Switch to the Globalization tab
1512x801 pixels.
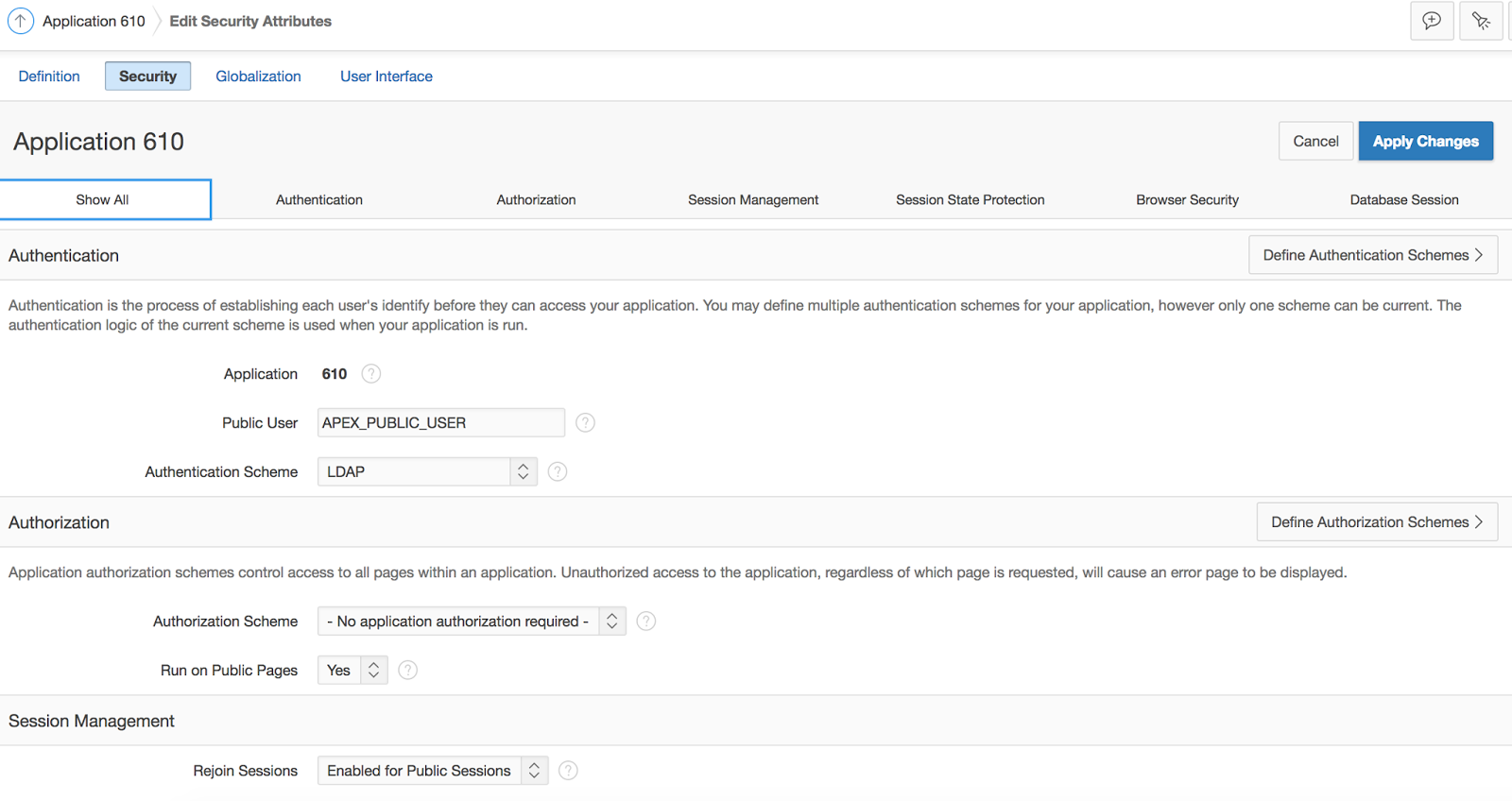click(x=258, y=77)
